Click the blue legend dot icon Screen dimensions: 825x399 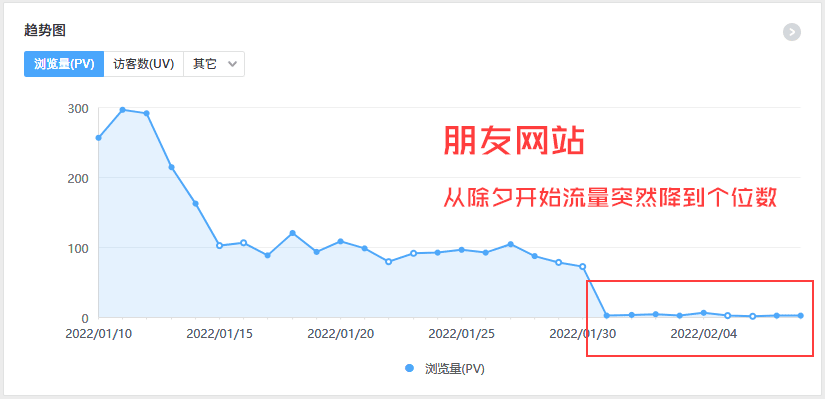pyautogui.click(x=410, y=368)
